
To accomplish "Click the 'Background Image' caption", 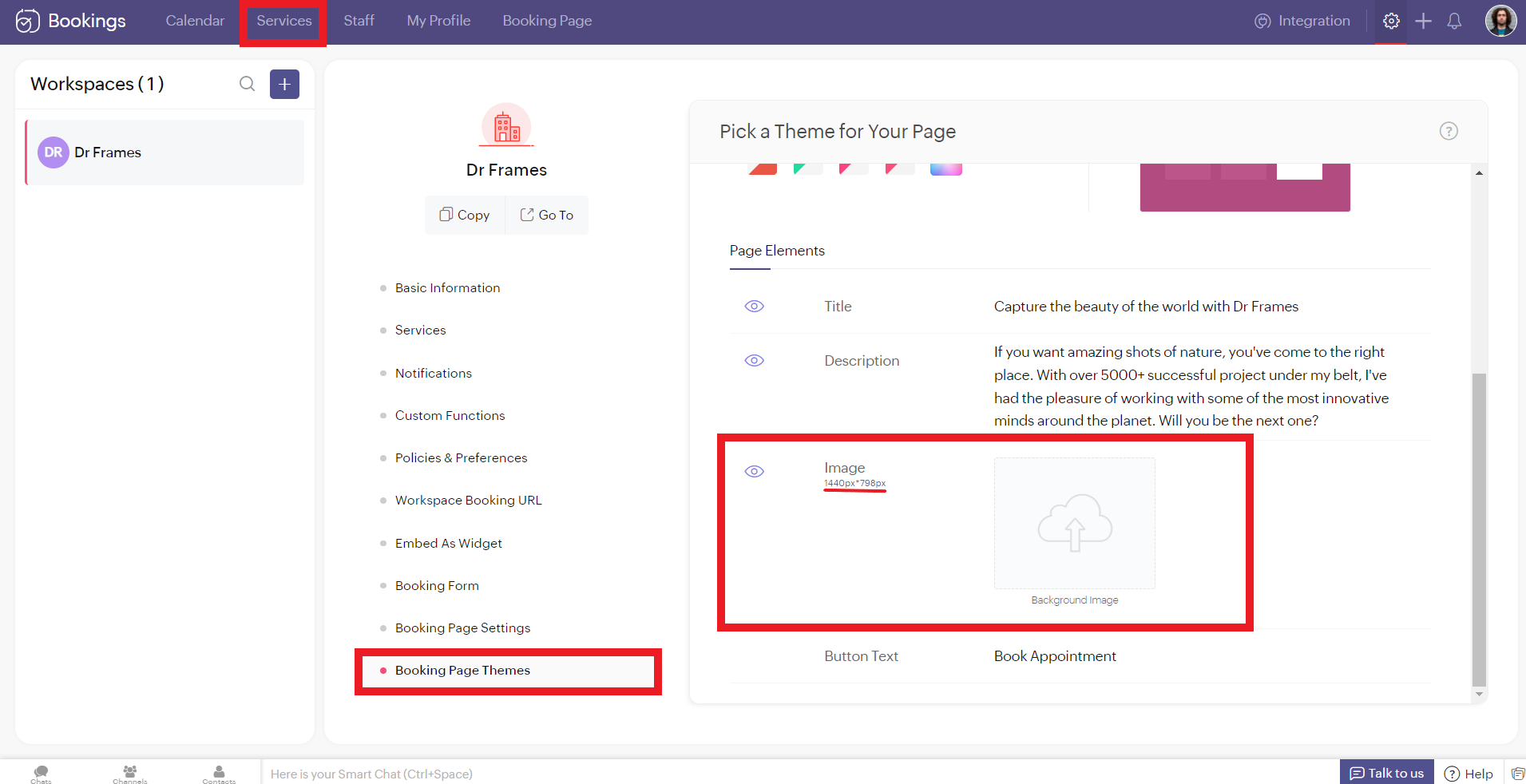I will (x=1075, y=600).
